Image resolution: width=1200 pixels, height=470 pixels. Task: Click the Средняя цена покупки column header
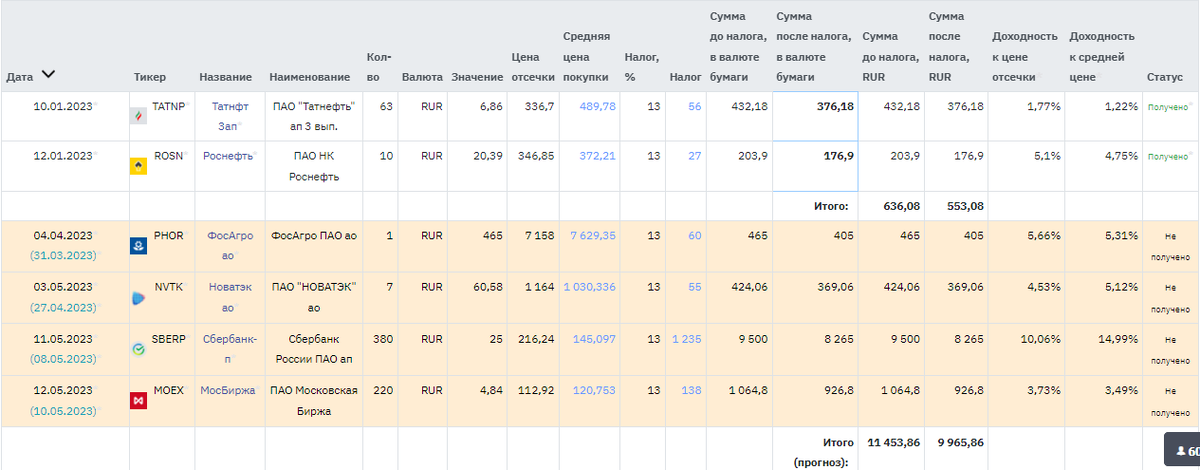pyautogui.click(x=586, y=57)
